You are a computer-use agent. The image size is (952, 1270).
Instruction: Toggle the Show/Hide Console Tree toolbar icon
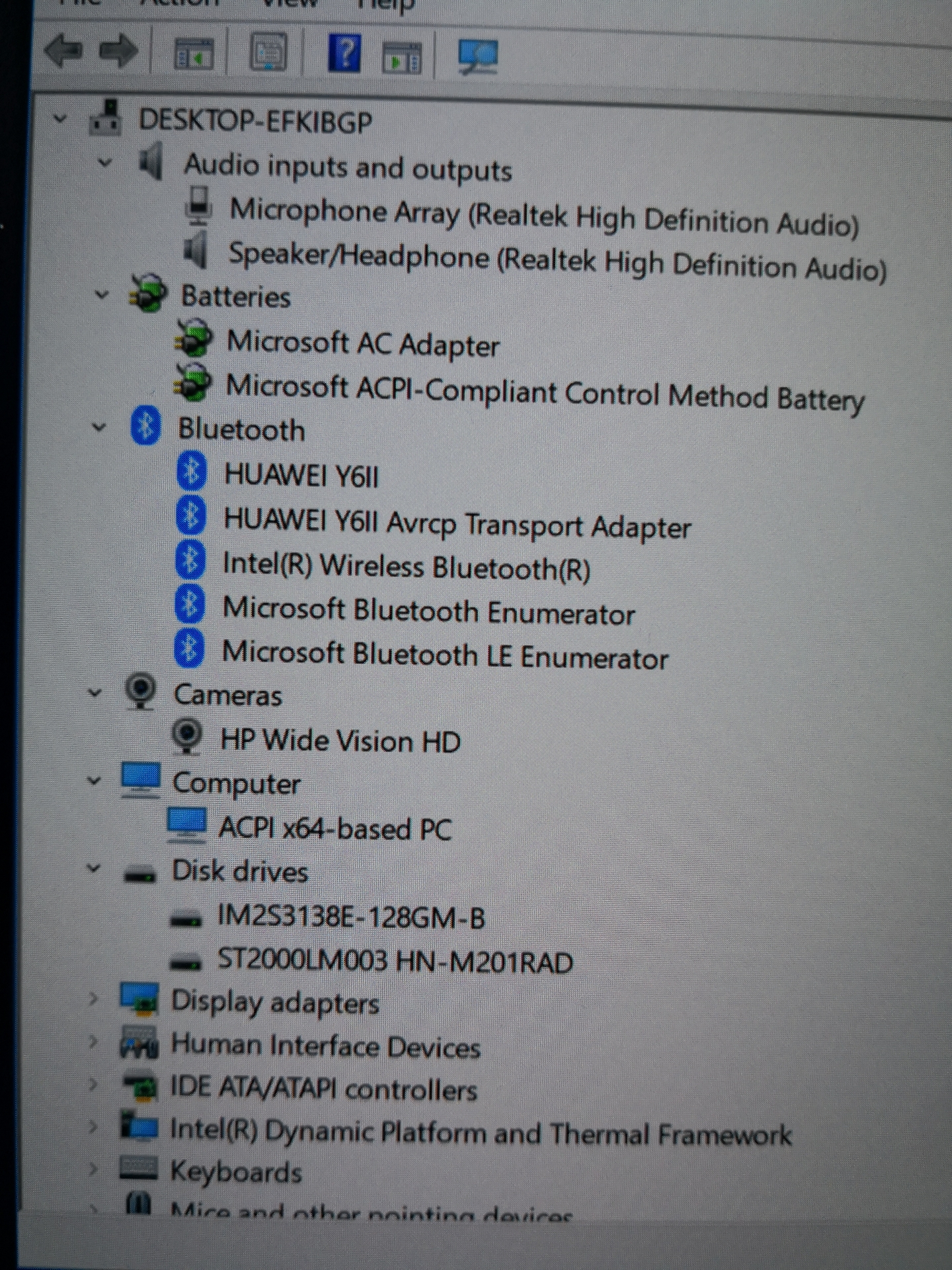click(x=193, y=54)
